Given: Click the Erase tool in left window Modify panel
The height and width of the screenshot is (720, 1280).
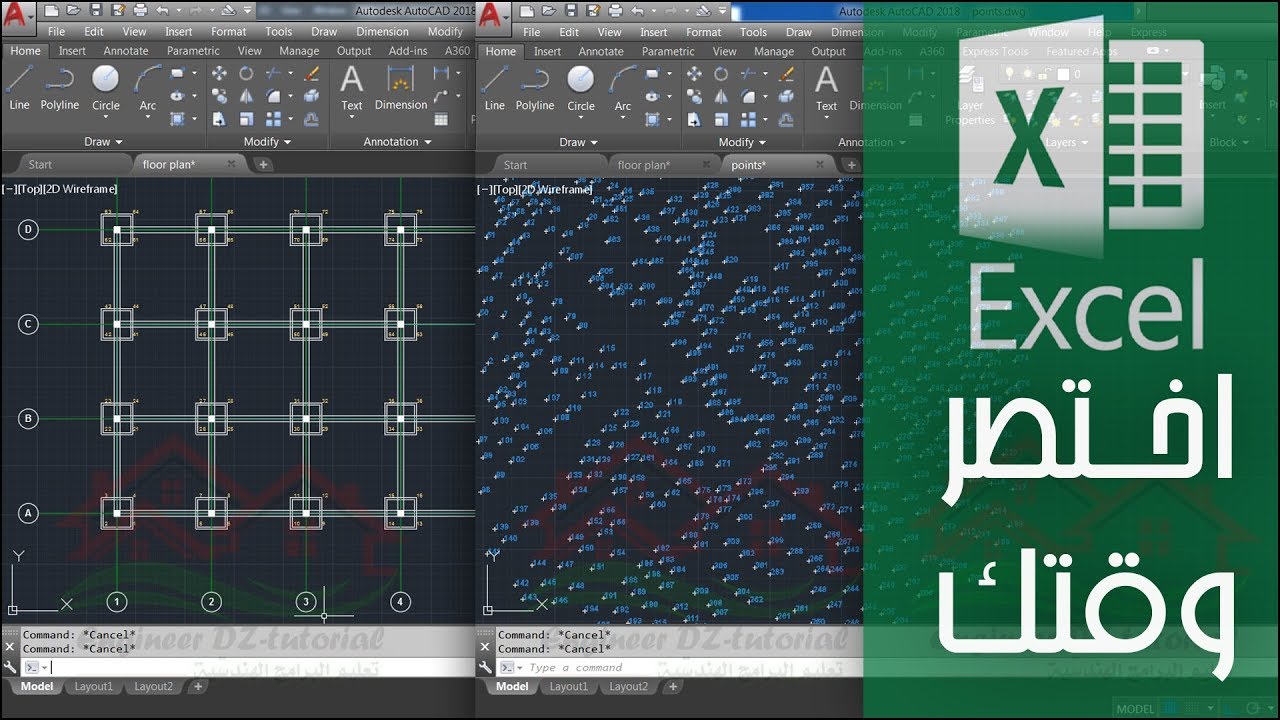Looking at the screenshot, I should pos(311,74).
